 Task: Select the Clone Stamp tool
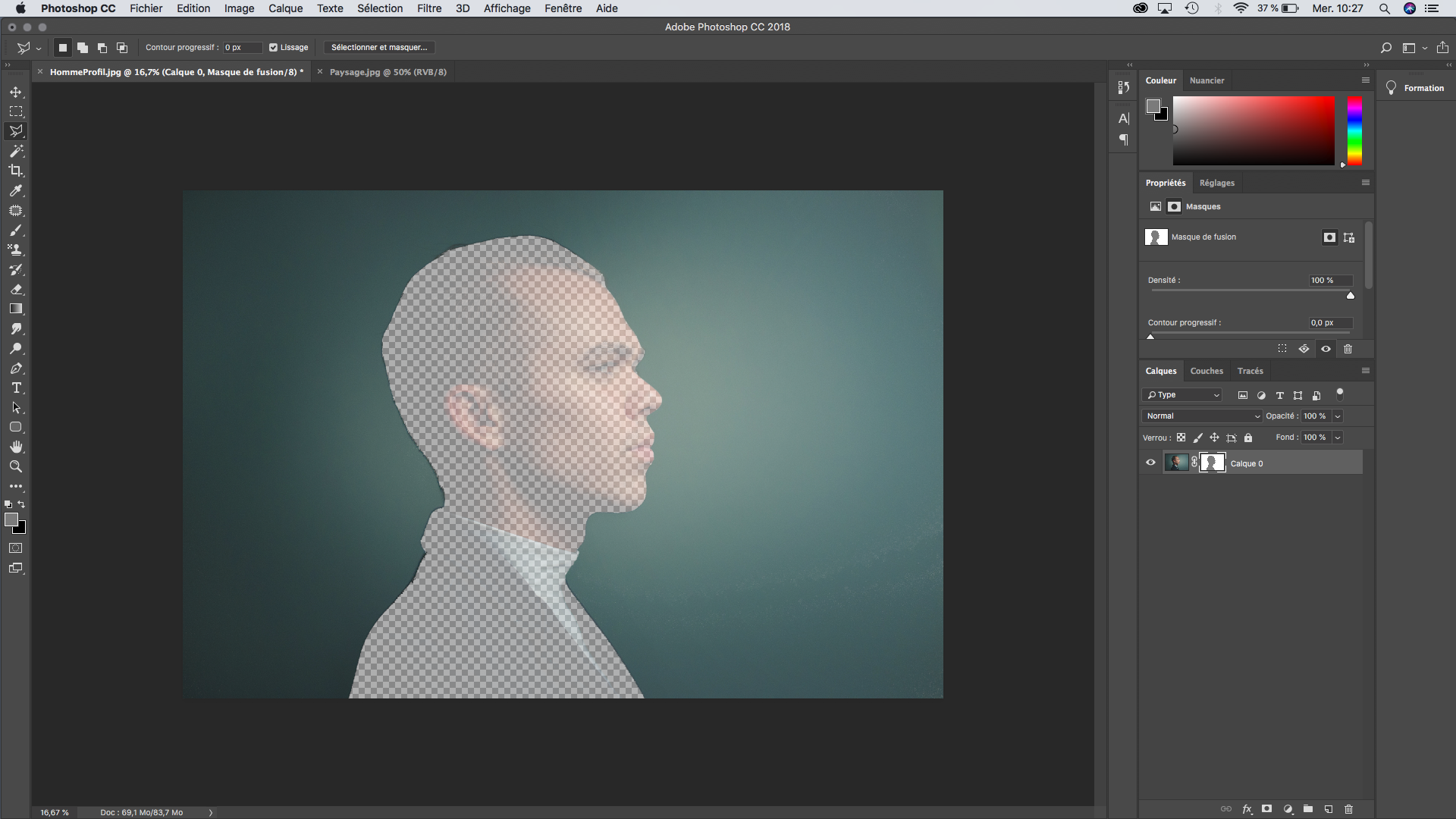(x=15, y=250)
